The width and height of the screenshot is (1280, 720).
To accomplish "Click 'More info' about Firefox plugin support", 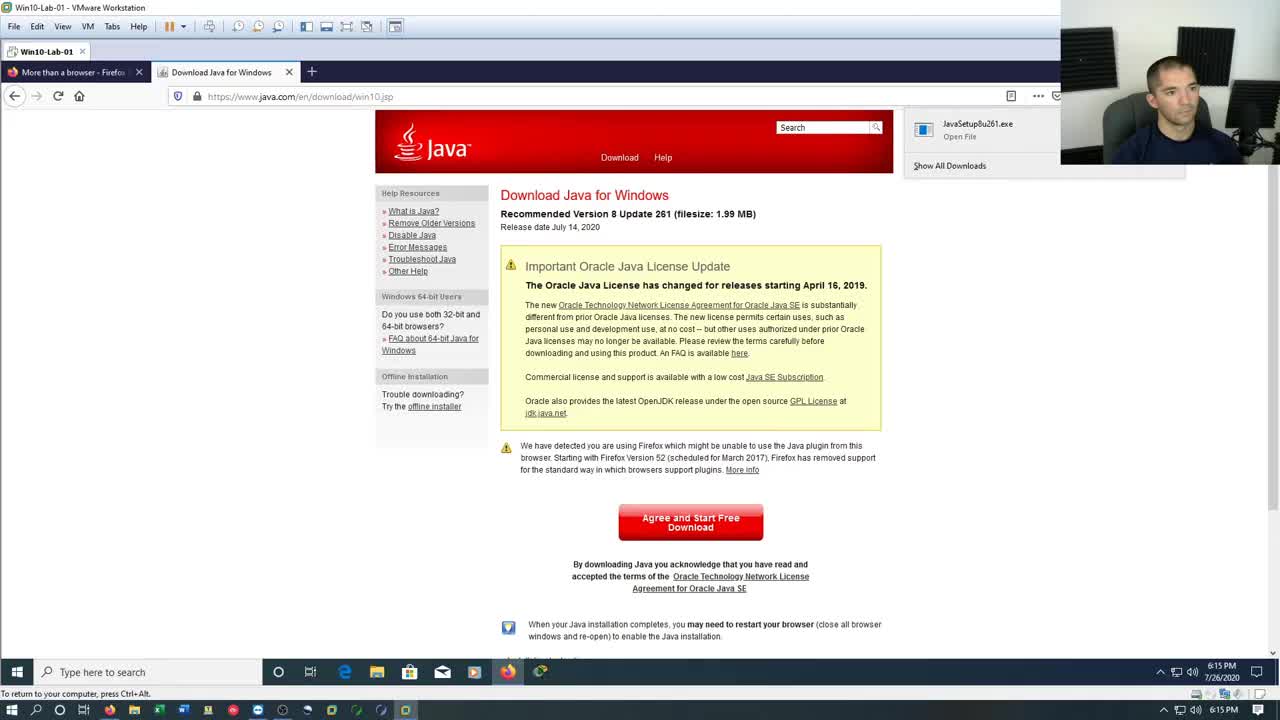I will coord(742,470).
